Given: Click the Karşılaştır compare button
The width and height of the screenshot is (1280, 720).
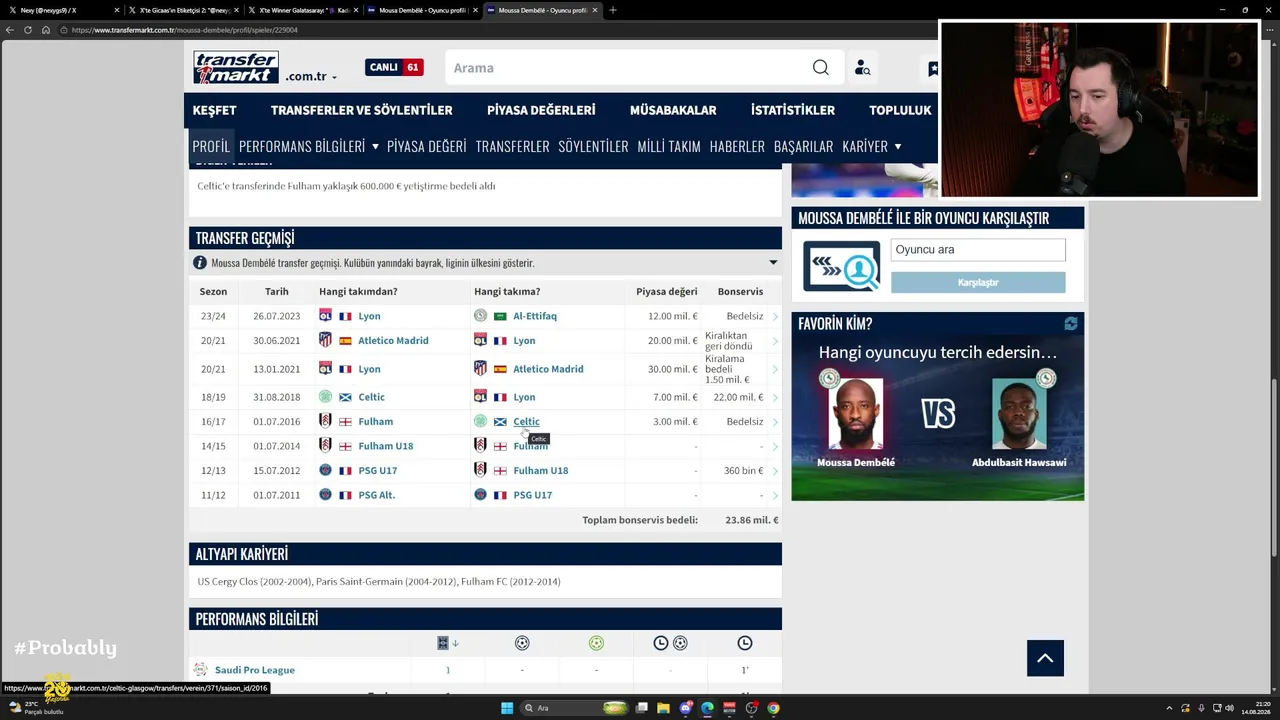Looking at the screenshot, I should (x=978, y=283).
